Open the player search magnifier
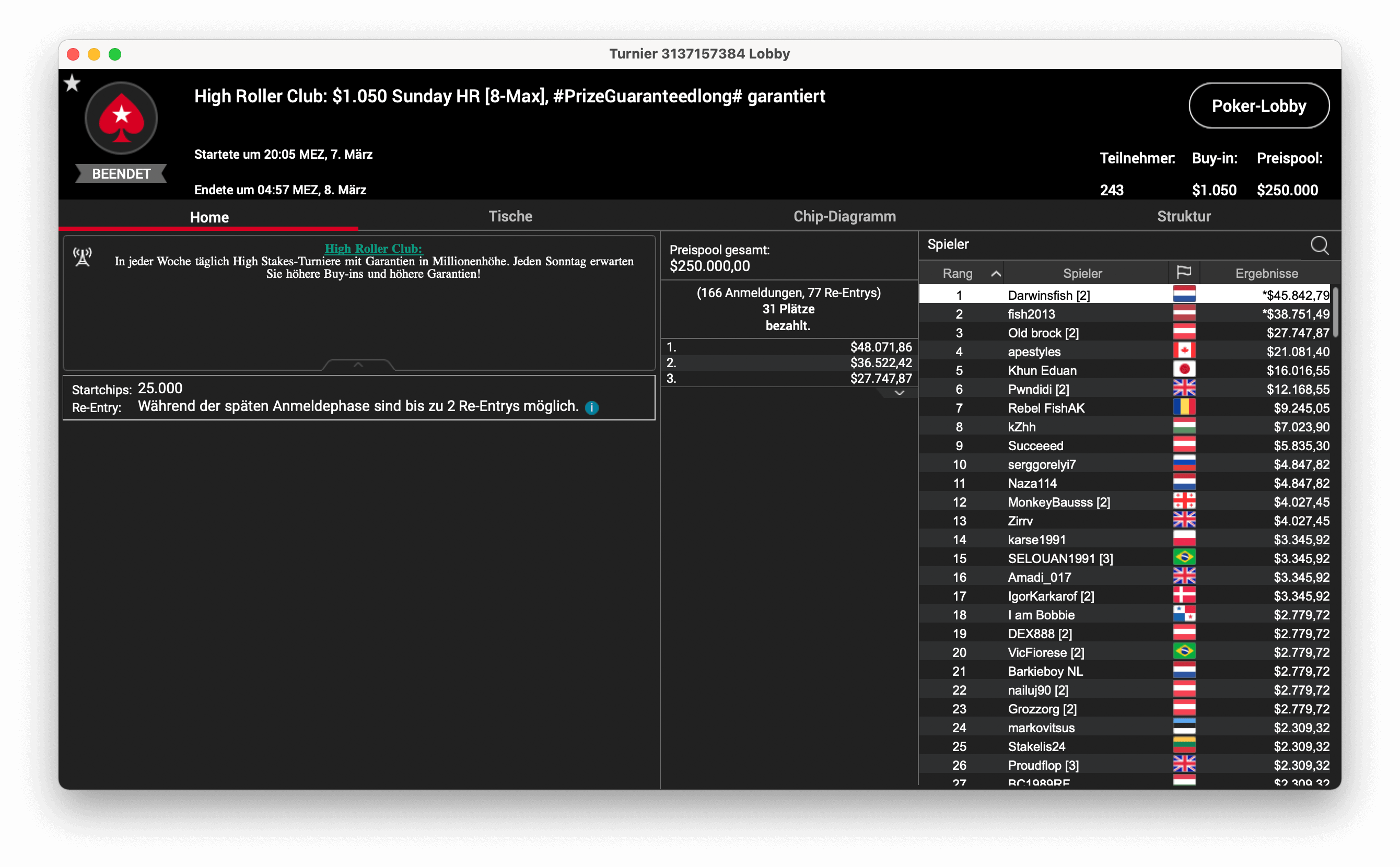 click(x=1319, y=245)
